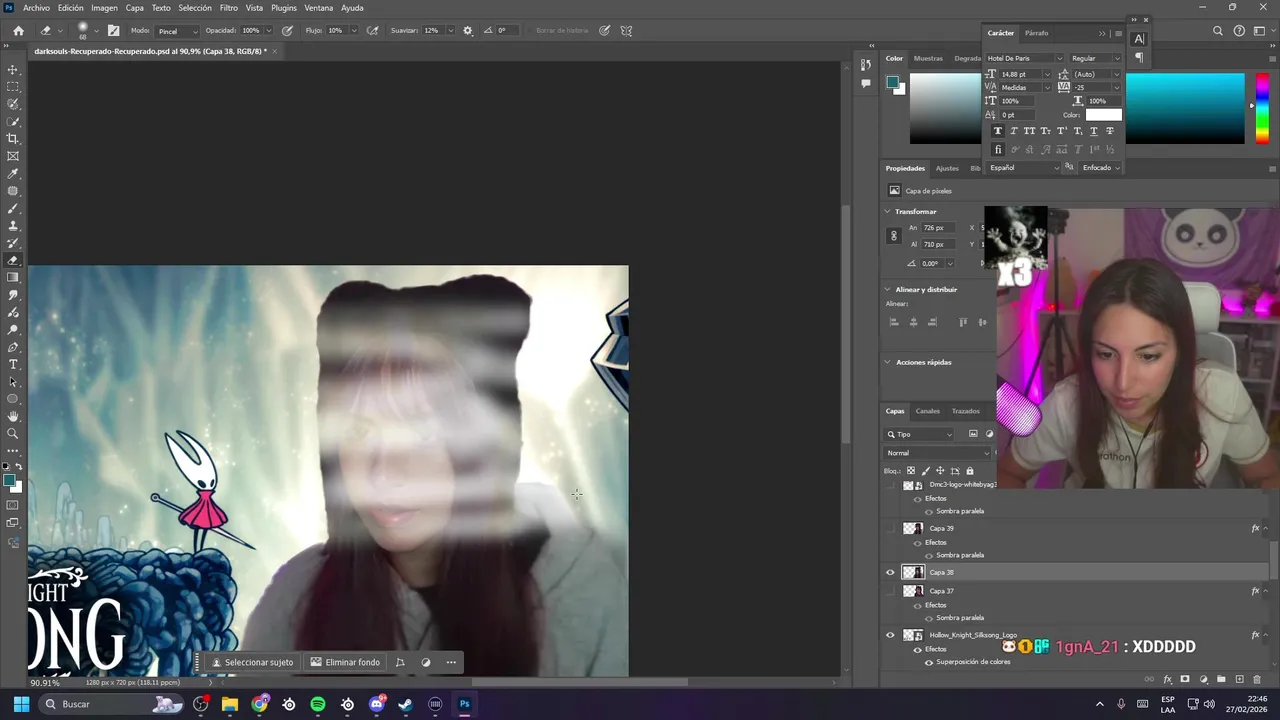
Task: Open the font size dropdown 14,88 pt
Action: tap(1048, 74)
